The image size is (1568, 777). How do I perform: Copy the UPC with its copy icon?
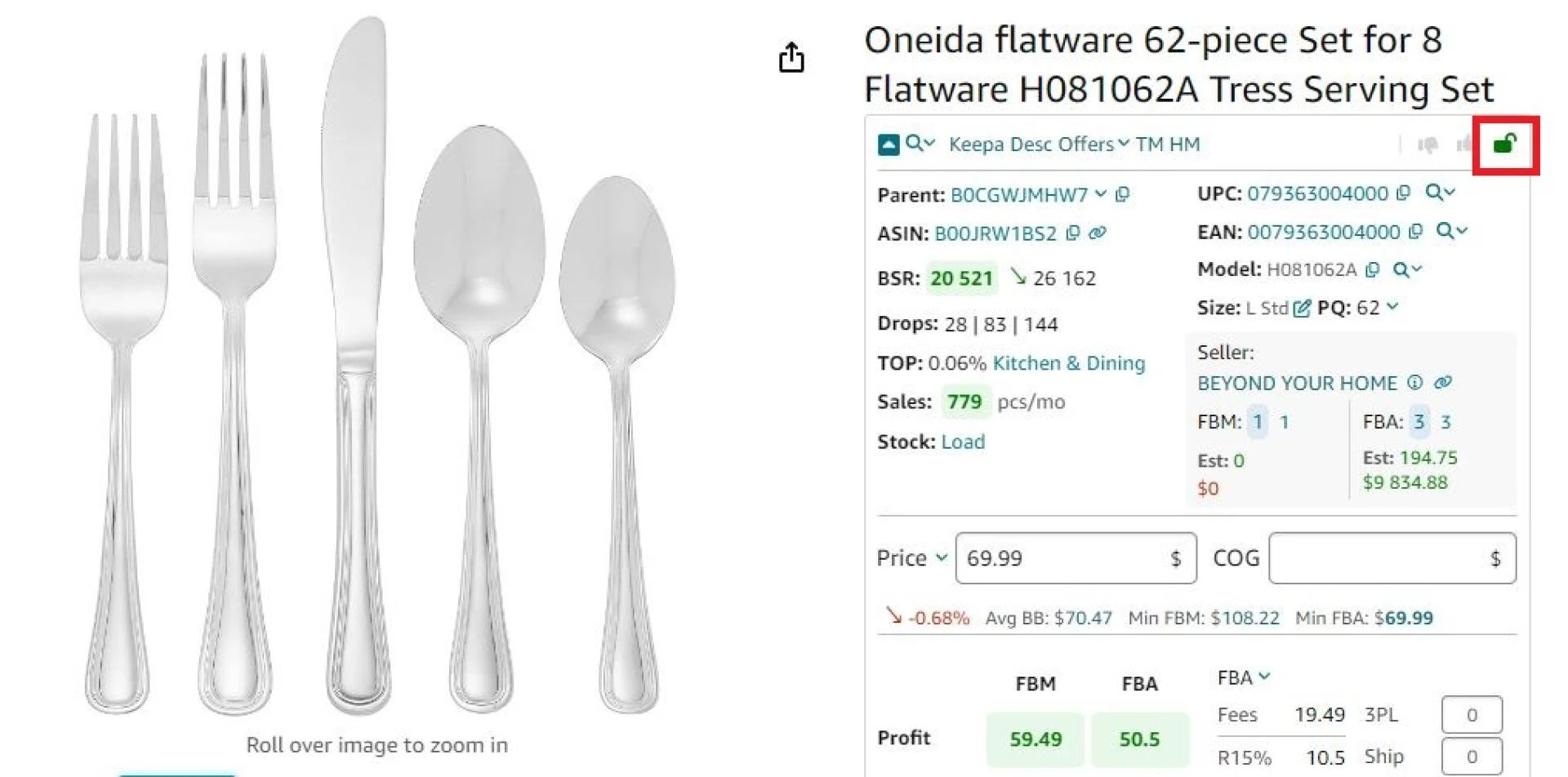tap(1401, 193)
